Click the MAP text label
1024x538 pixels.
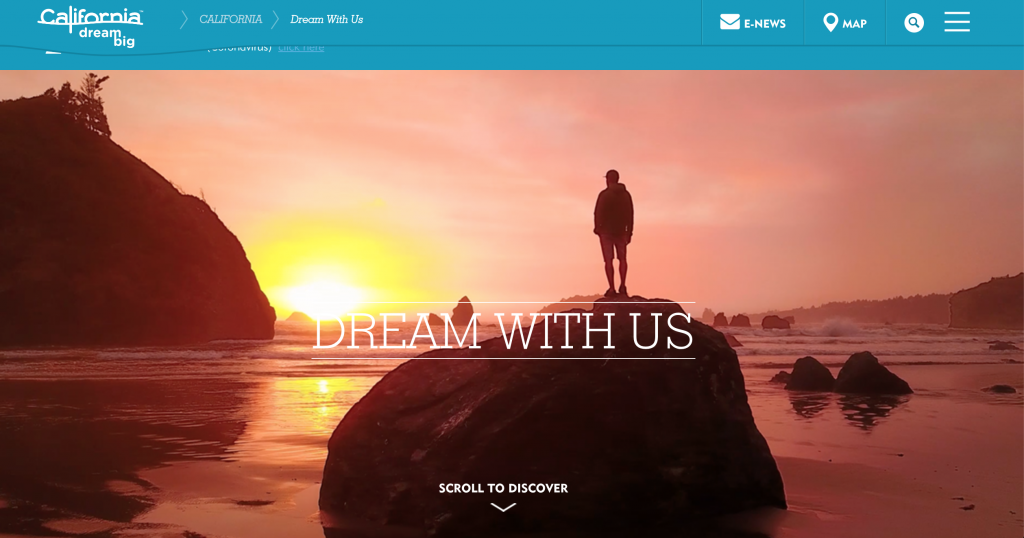click(x=854, y=24)
